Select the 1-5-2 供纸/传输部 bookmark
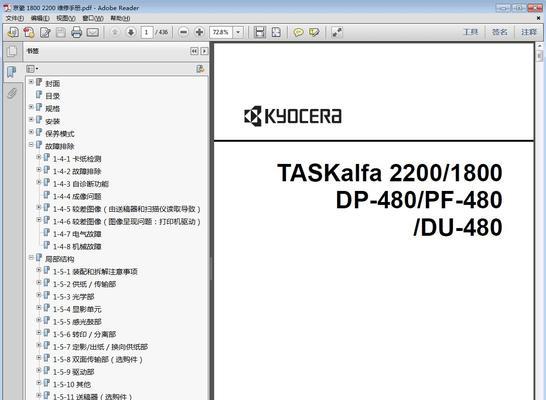This screenshot has width=546, height=400. [x=84, y=284]
